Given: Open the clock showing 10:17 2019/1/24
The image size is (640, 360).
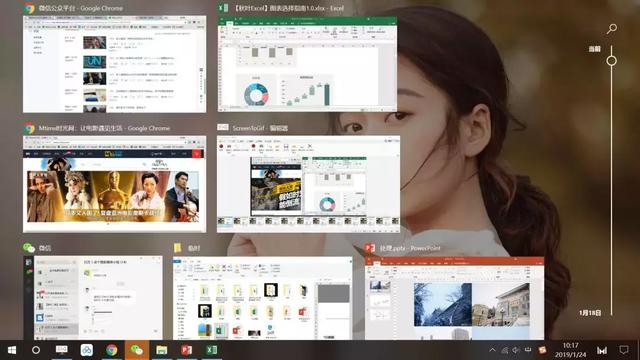Looking at the screenshot, I should tap(570, 350).
